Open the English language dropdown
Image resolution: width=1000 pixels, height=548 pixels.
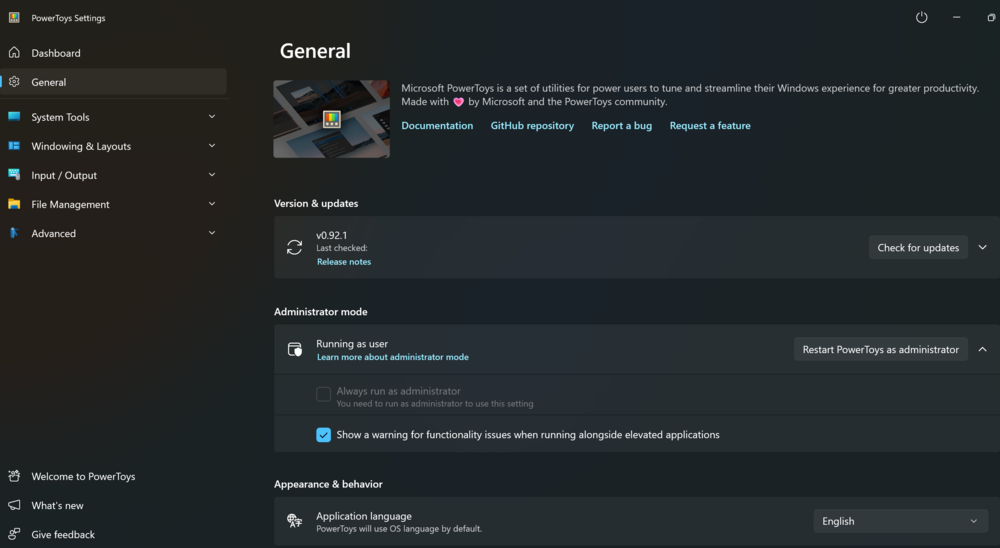(x=901, y=521)
